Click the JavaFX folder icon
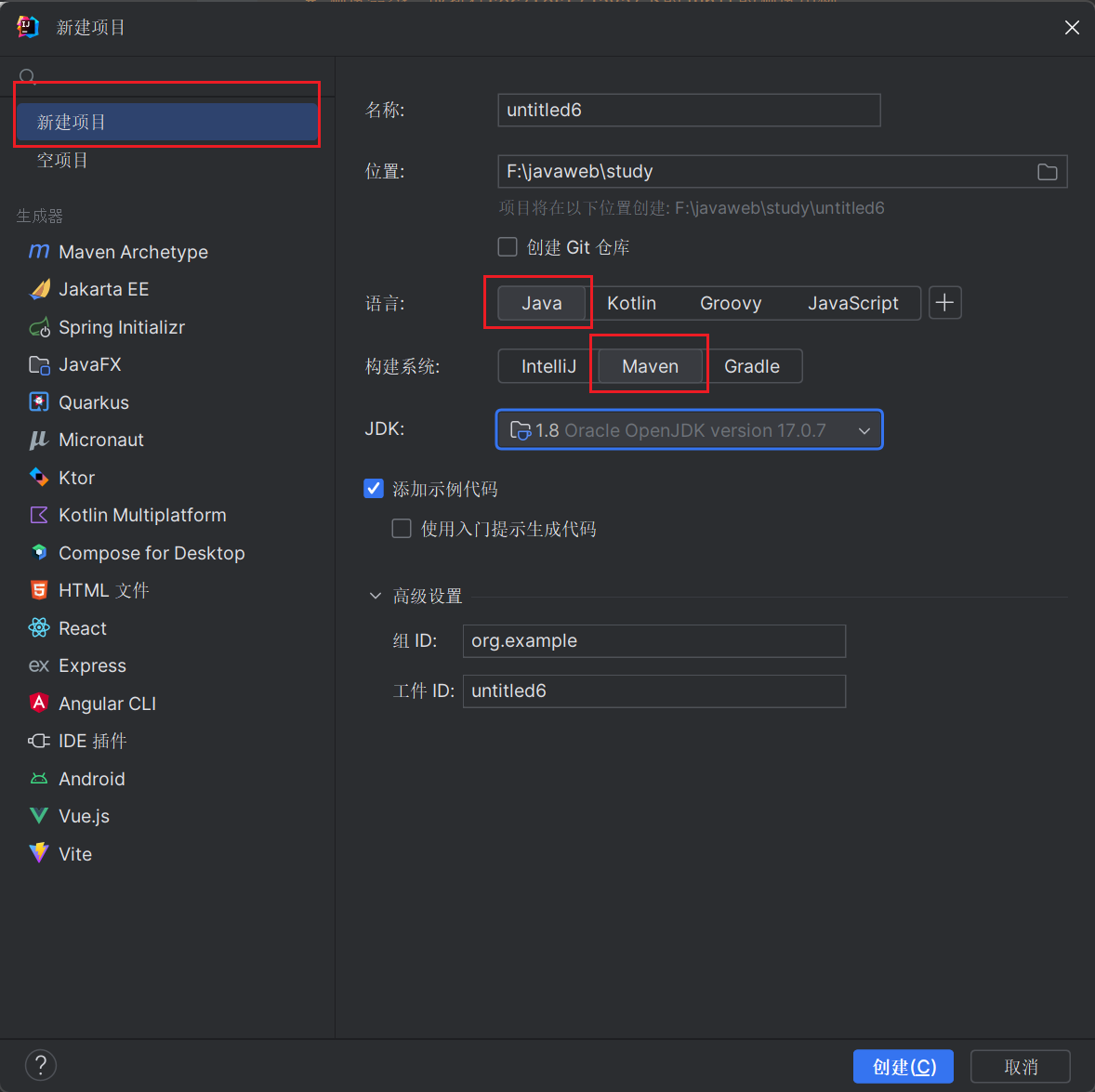1095x1092 pixels. [39, 364]
